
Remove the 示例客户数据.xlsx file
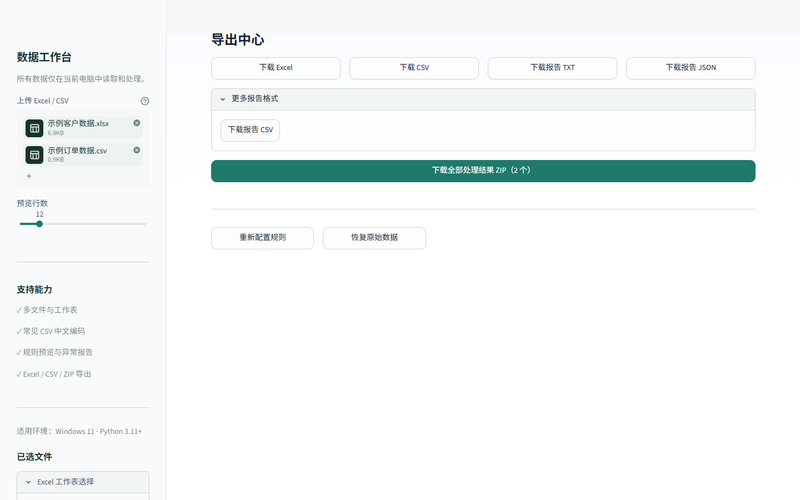137,123
